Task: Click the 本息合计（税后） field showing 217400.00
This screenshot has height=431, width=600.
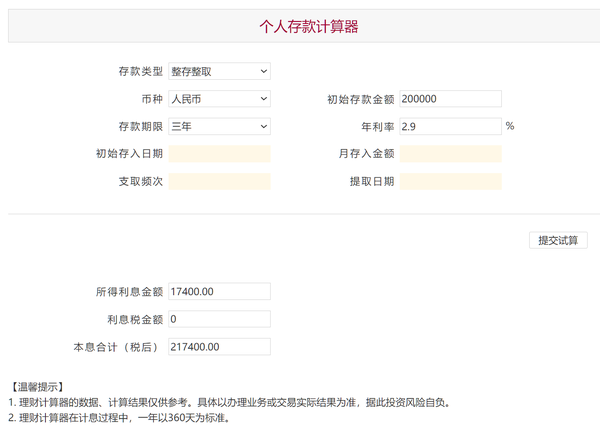Action: 219,347
